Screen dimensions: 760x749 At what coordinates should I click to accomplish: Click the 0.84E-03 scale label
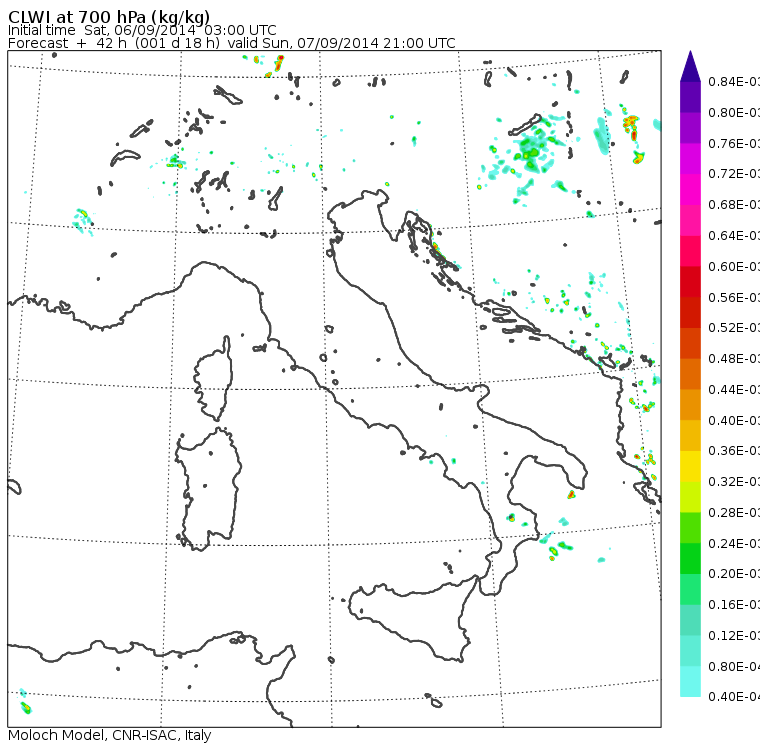pyautogui.click(x=734, y=81)
